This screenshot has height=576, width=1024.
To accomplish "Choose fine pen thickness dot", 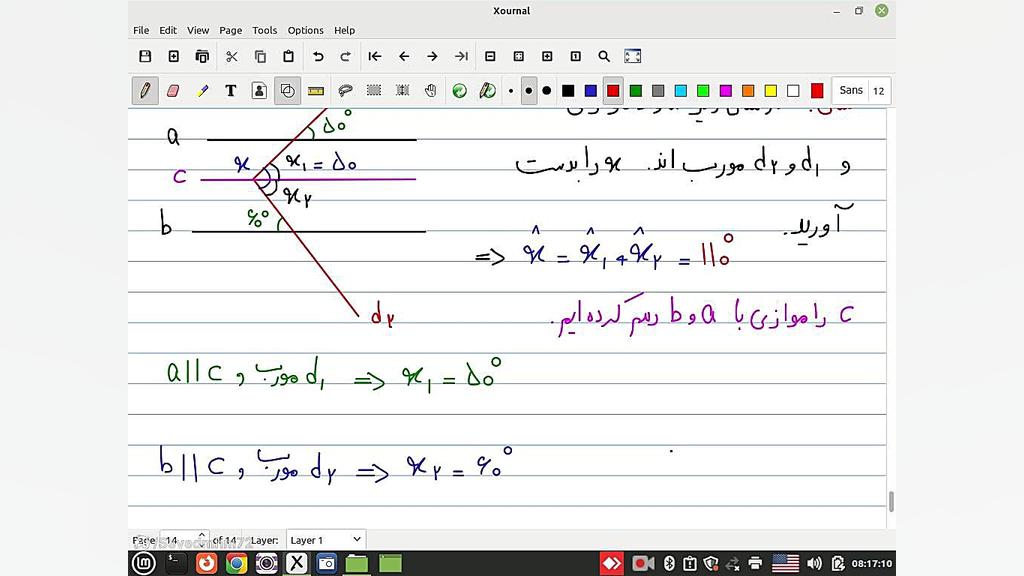I will pos(511,91).
